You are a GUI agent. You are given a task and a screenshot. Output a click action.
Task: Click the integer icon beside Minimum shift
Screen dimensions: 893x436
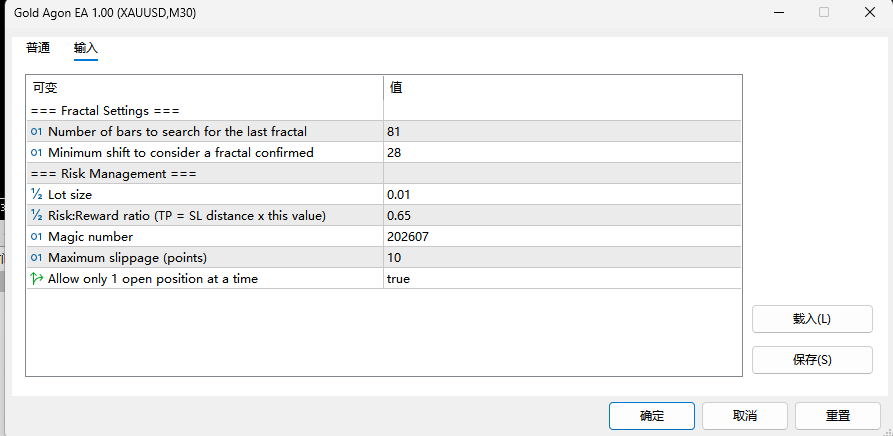pos(36,153)
